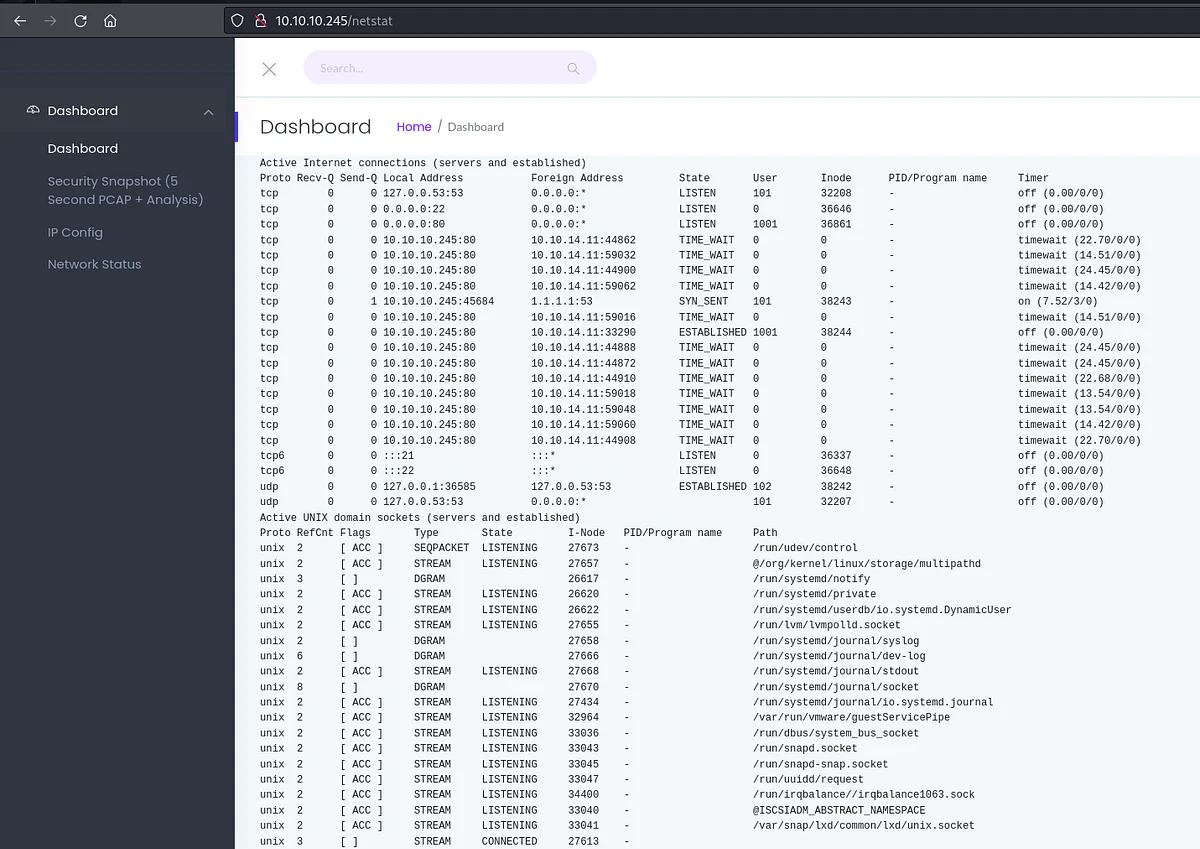Open the browser home page icon
This screenshot has height=849, width=1200.
(x=110, y=20)
